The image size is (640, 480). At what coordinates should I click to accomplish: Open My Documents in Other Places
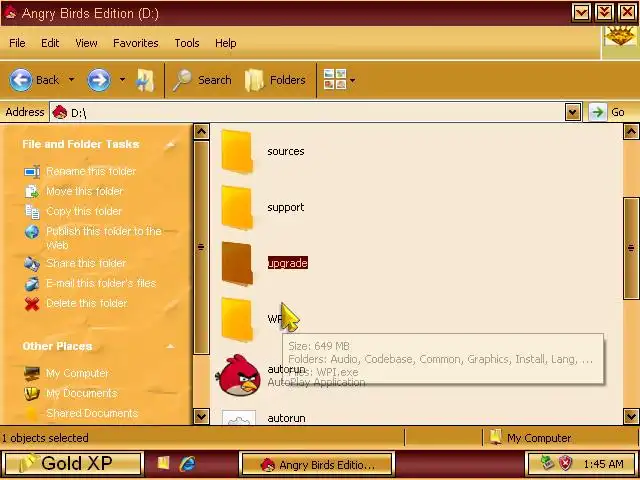click(x=82, y=393)
